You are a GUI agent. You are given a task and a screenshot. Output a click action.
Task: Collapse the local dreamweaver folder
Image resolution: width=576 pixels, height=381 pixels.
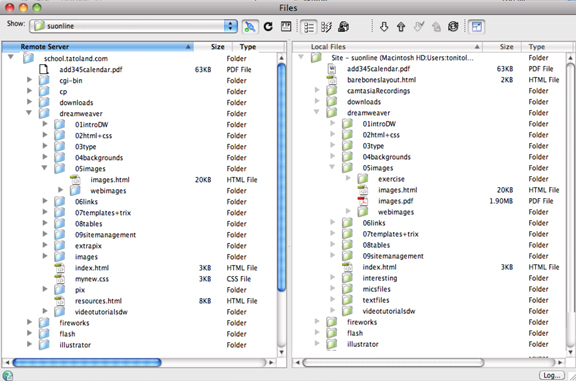[x=316, y=112]
